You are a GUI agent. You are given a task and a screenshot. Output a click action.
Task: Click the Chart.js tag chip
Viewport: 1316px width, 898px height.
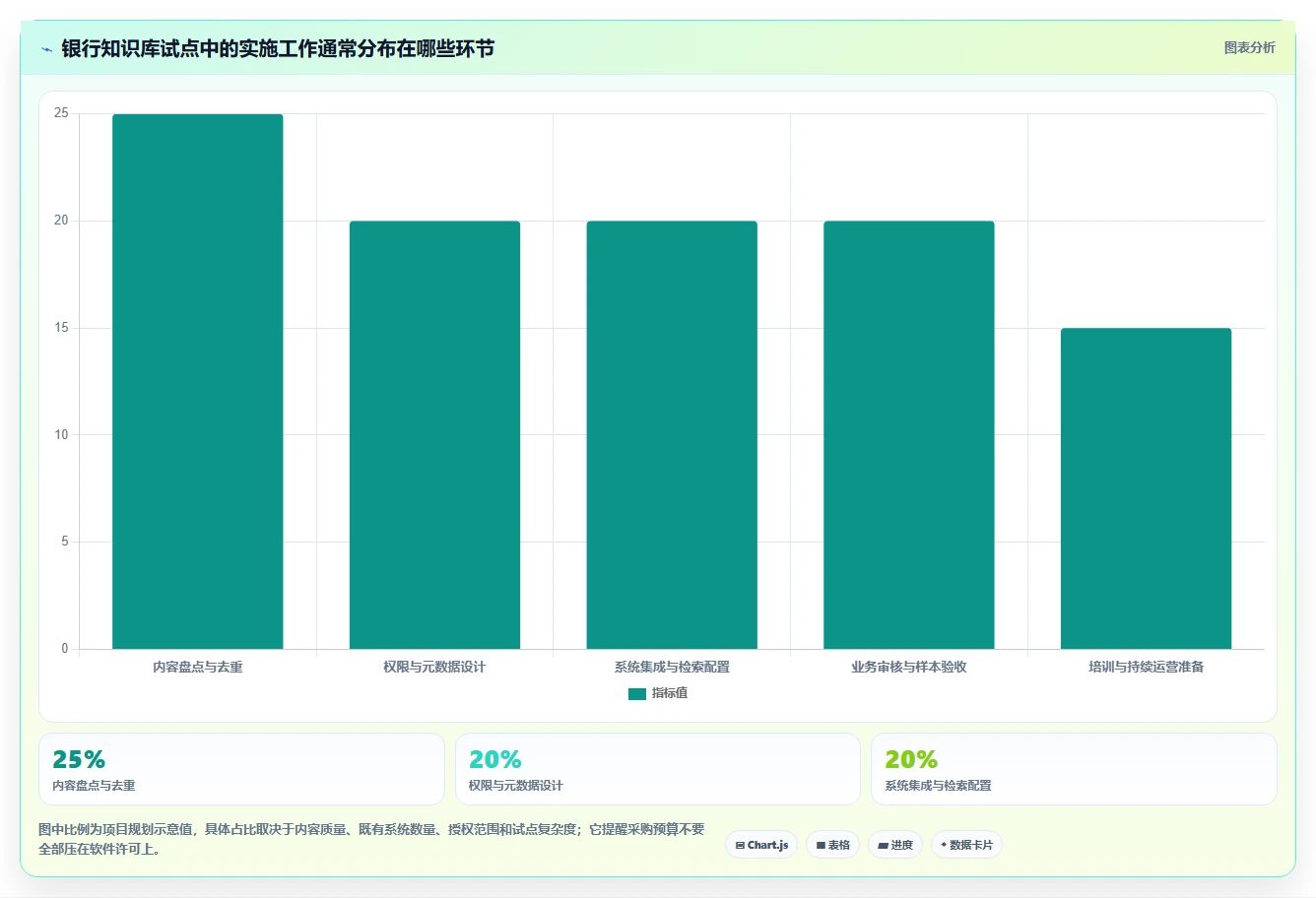[761, 845]
